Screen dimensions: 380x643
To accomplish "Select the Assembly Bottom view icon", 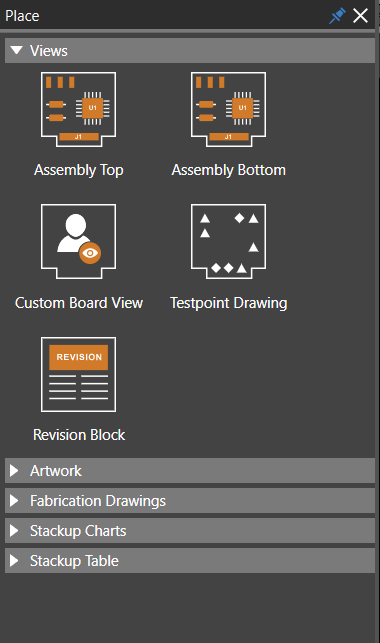I will pos(228,109).
